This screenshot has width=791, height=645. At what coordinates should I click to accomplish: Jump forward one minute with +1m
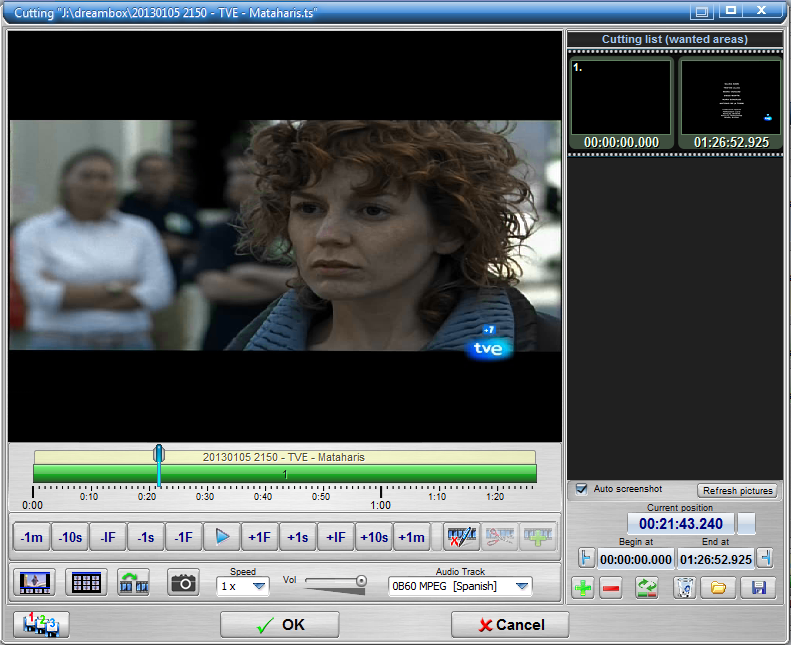(412, 537)
